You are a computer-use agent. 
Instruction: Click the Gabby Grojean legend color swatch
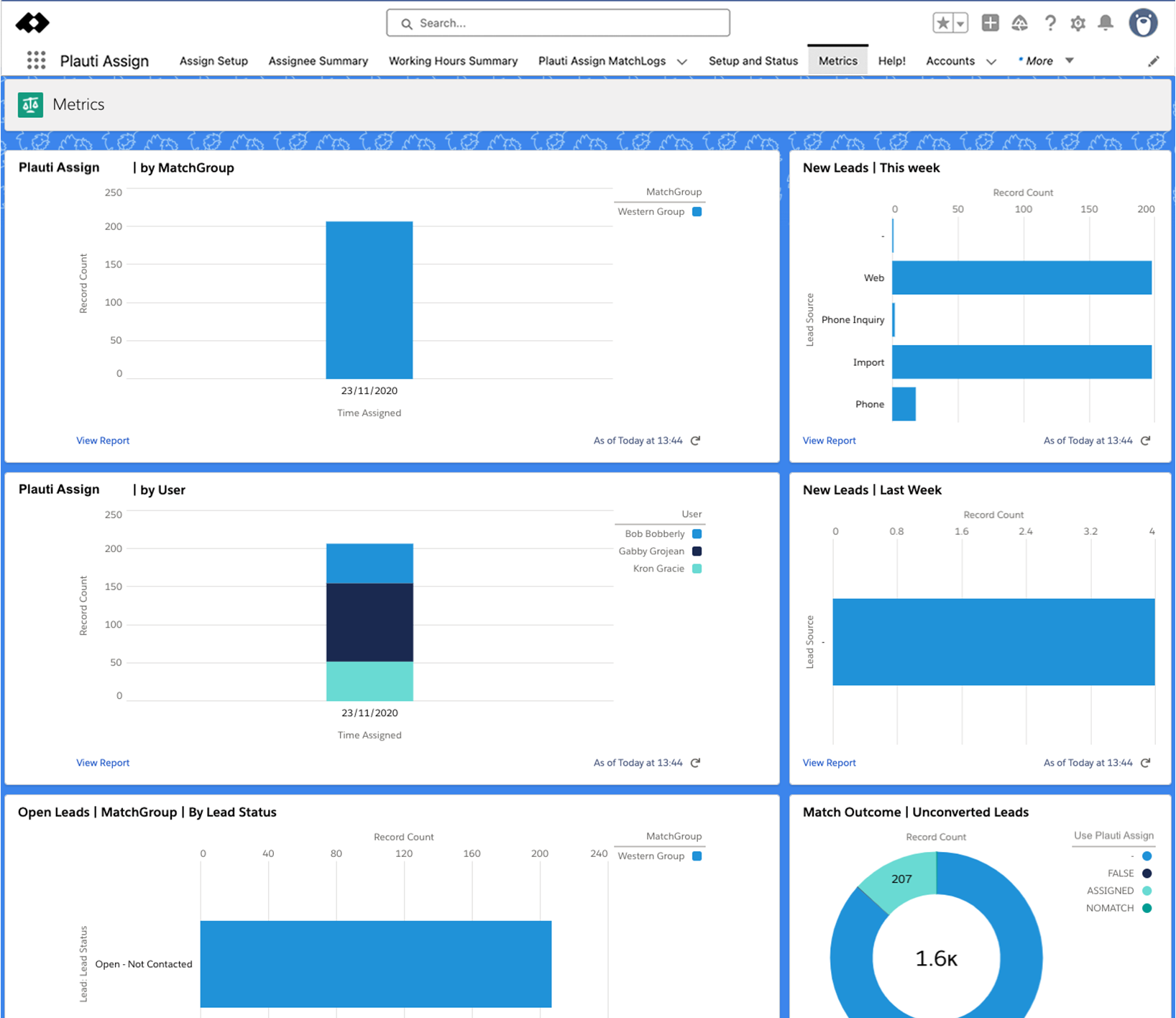click(x=697, y=551)
